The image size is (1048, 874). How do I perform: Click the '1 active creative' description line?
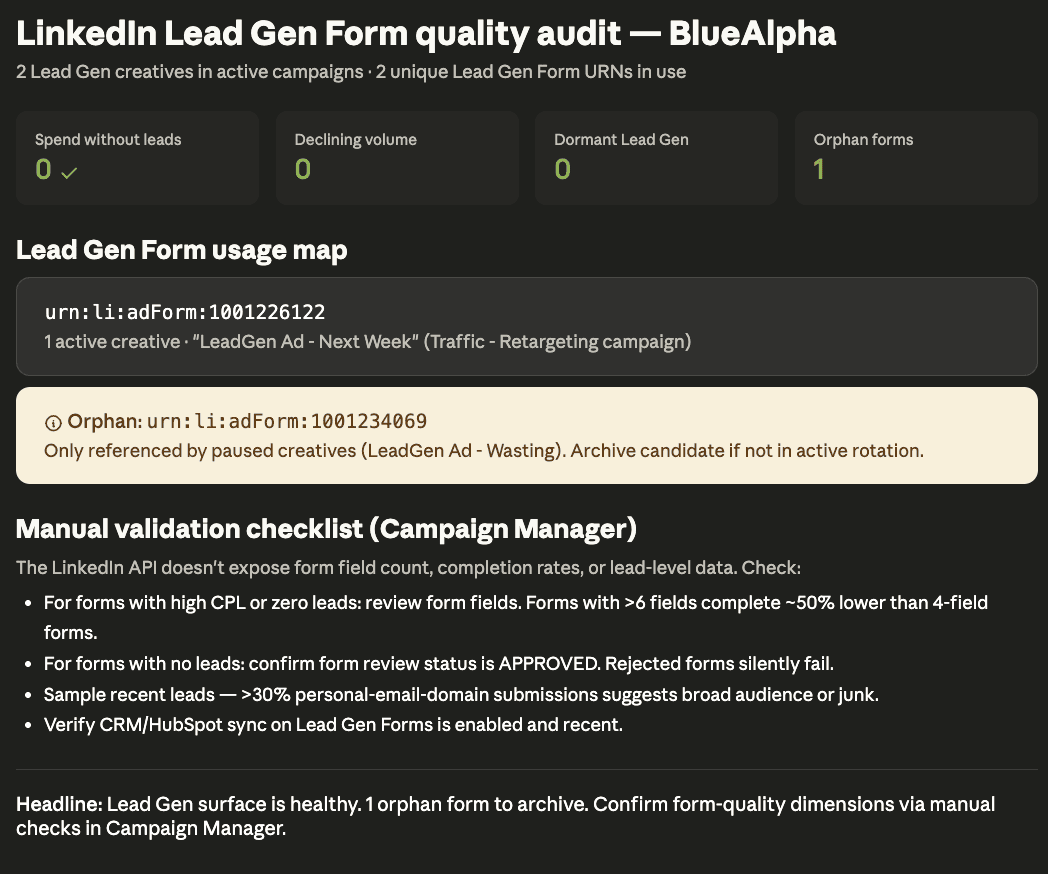[x=368, y=341]
